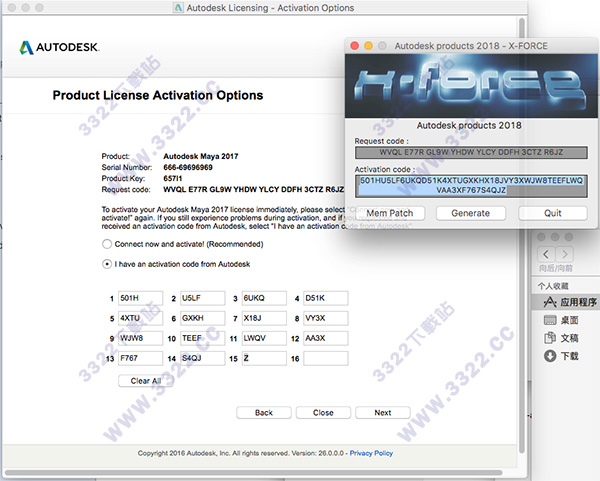This screenshot has width=600, height=481.
Task: Click activation code field 7 containing X18J
Action: coord(264,318)
